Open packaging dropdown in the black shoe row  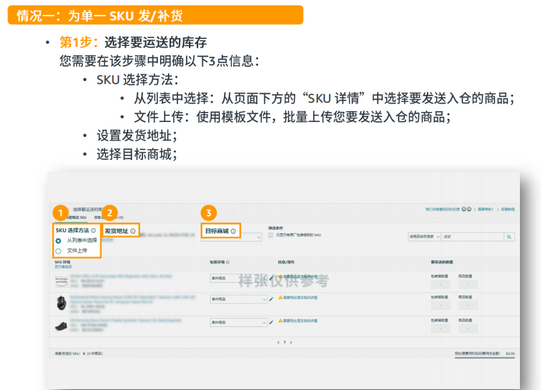239,322
